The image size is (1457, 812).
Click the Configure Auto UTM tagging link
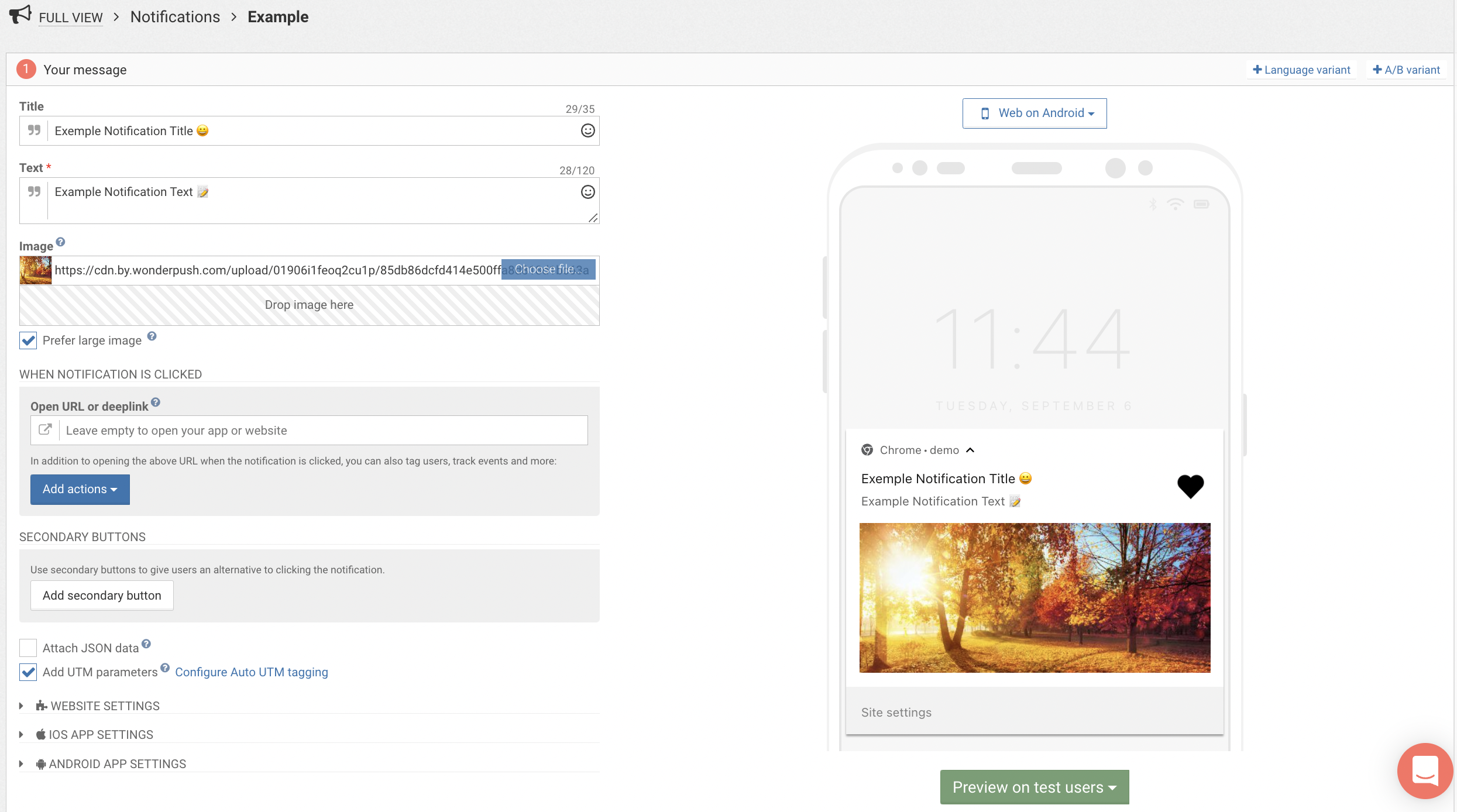coord(251,672)
